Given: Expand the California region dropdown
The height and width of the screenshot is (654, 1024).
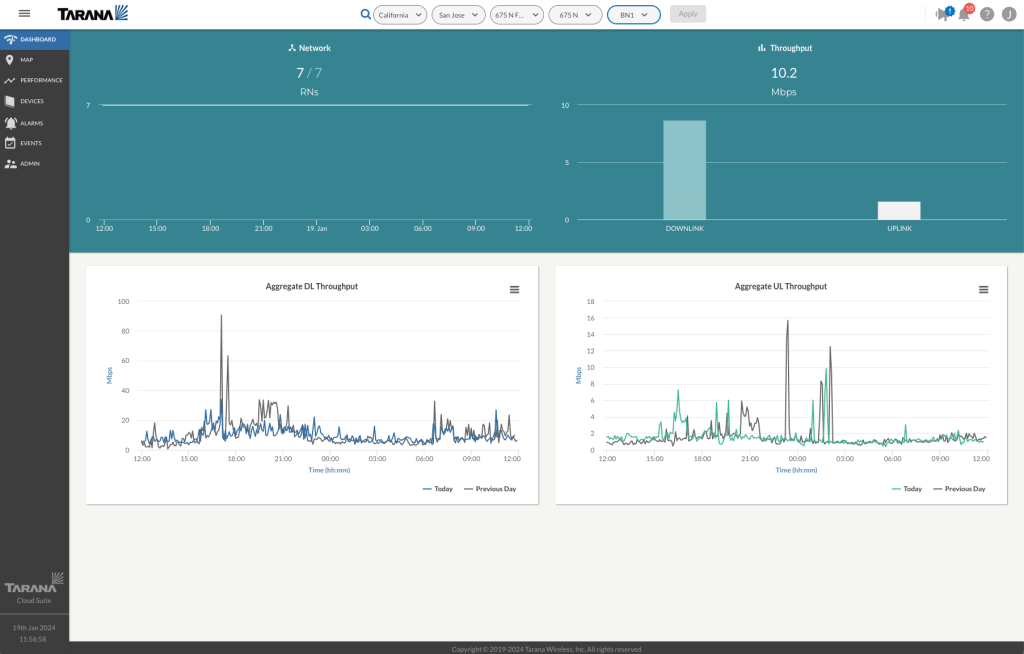Looking at the screenshot, I should pyautogui.click(x=400, y=15).
